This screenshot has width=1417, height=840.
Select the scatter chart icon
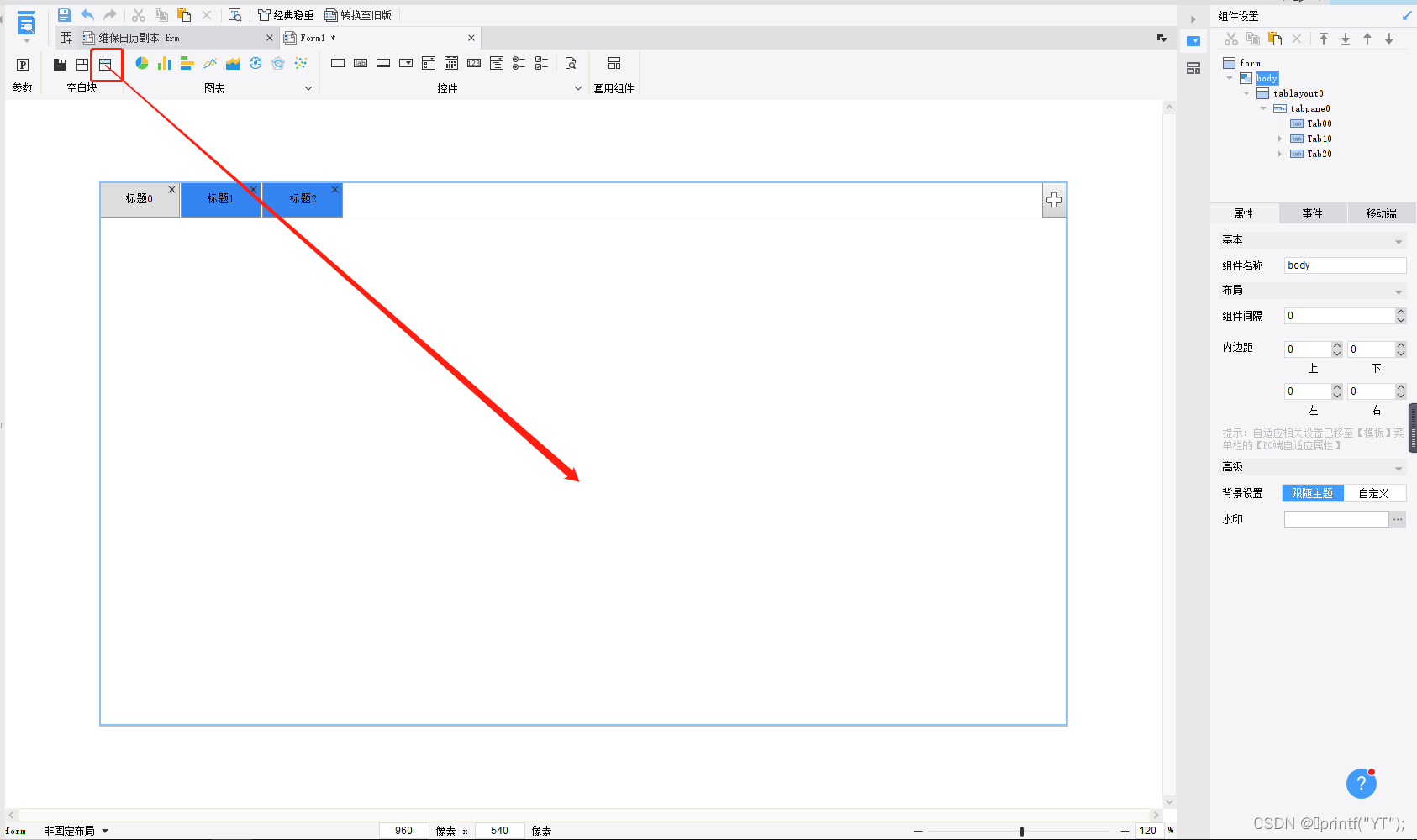[301, 63]
